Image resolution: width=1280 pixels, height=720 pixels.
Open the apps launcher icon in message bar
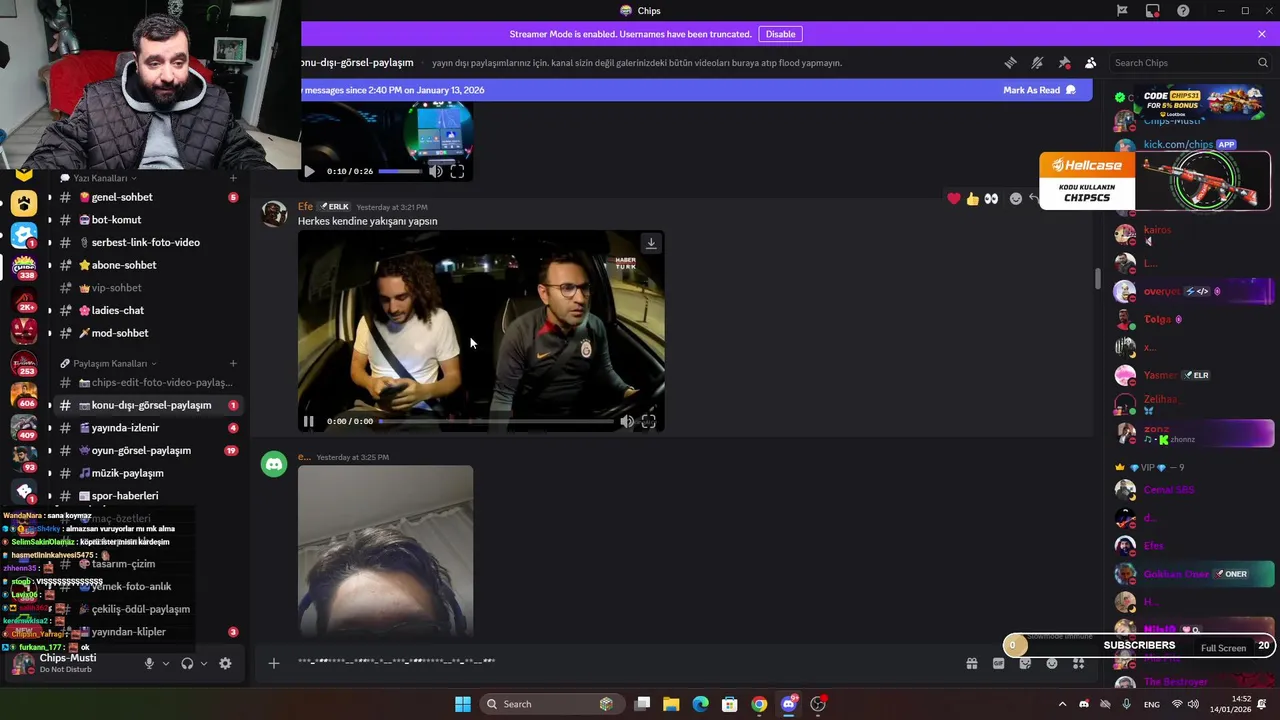(1079, 663)
